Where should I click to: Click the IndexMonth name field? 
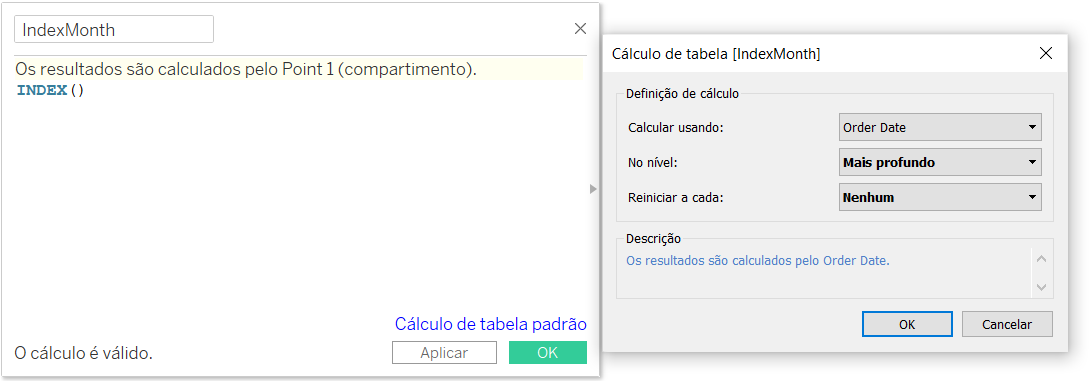click(114, 29)
